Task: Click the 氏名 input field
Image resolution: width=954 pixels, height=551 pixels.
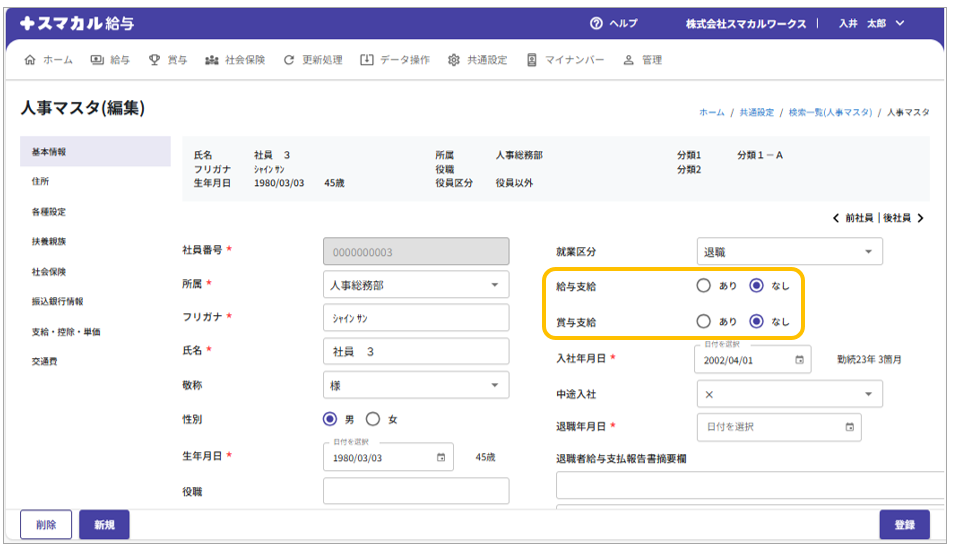Action: 416,352
